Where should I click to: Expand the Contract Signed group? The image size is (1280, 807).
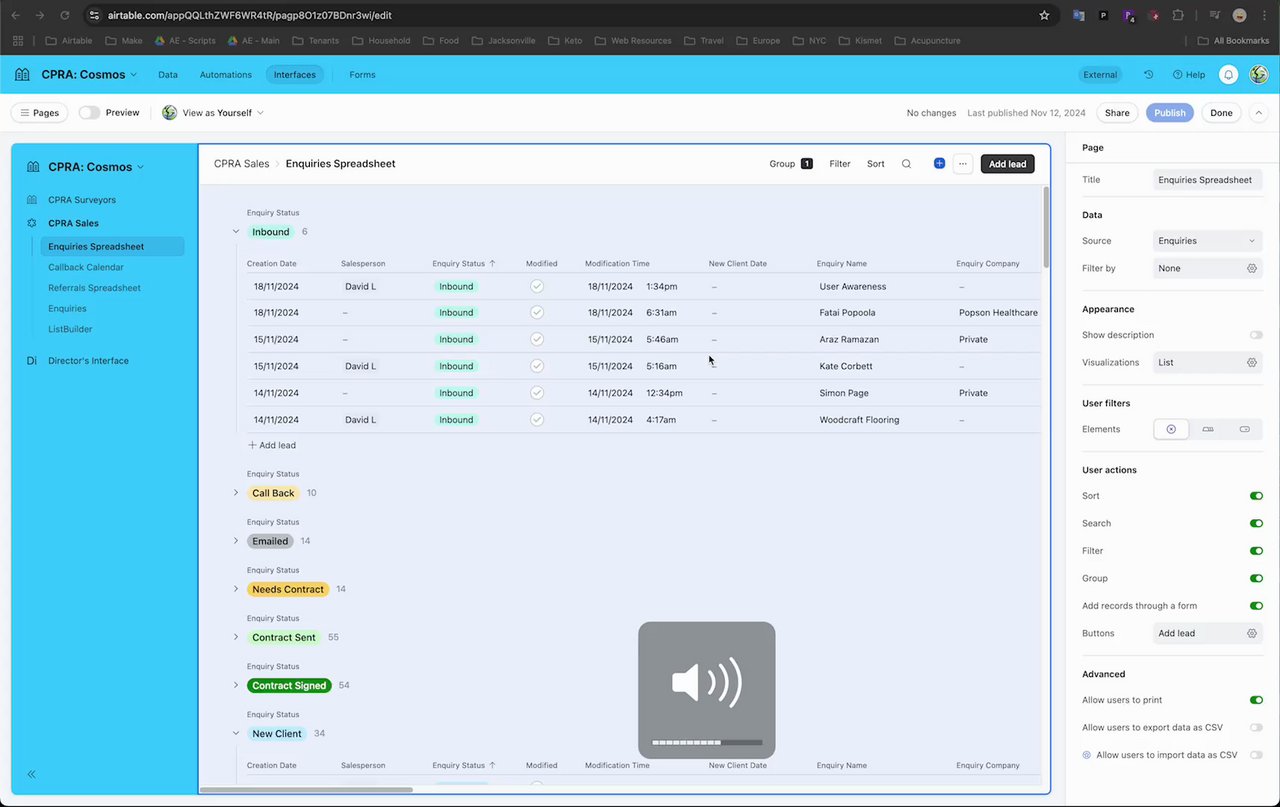coord(236,685)
